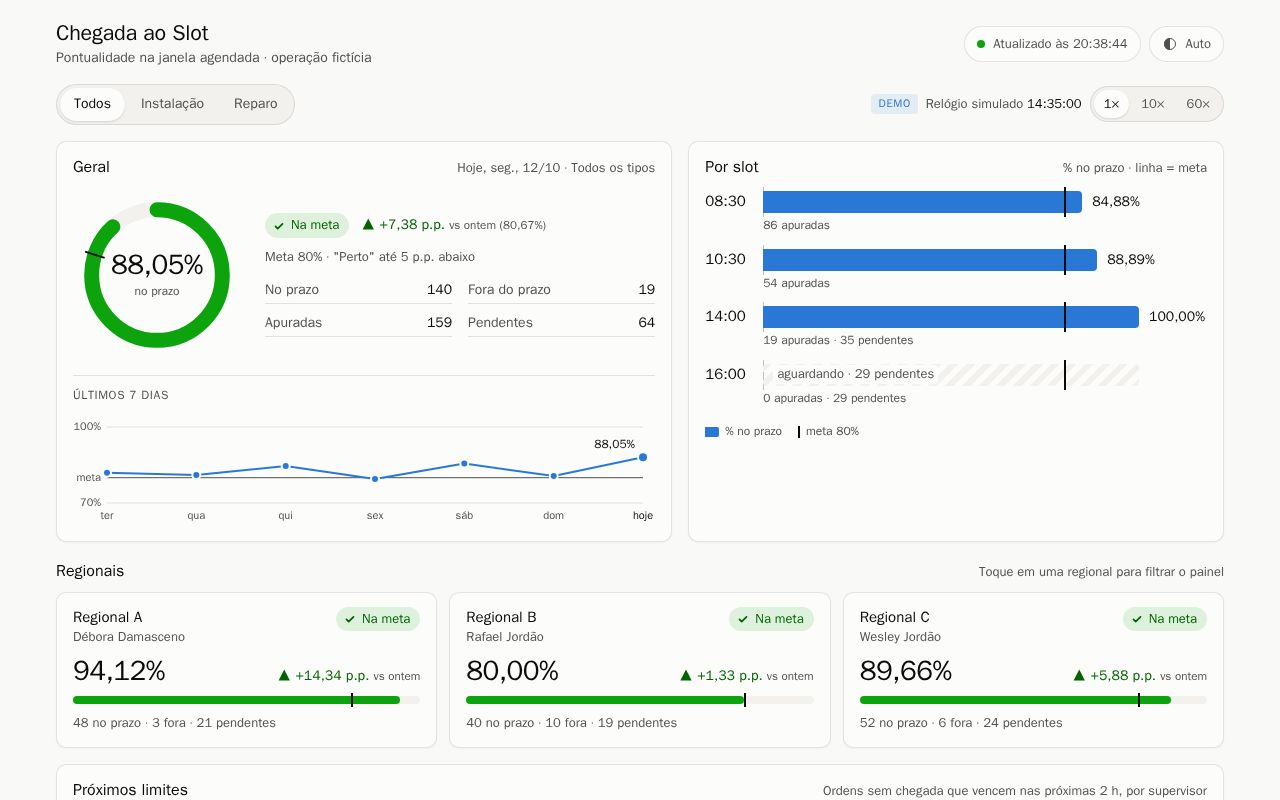Click the check icon in Regional B's badge
Image resolution: width=1280 pixels, height=800 pixels.
click(743, 620)
